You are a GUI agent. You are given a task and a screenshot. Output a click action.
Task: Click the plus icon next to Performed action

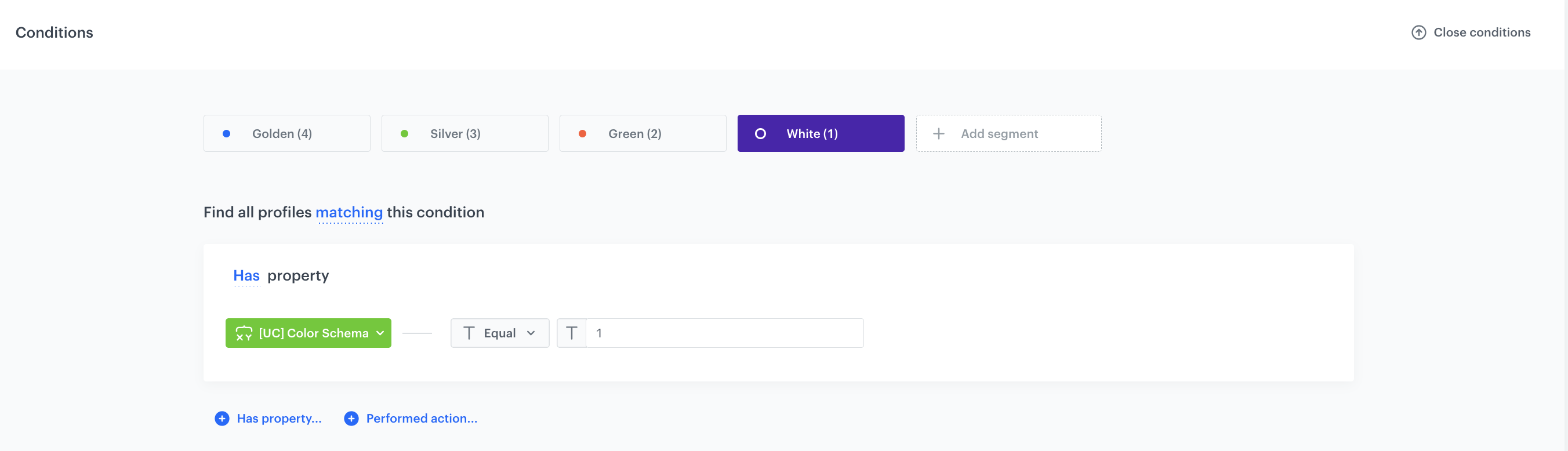point(351,418)
